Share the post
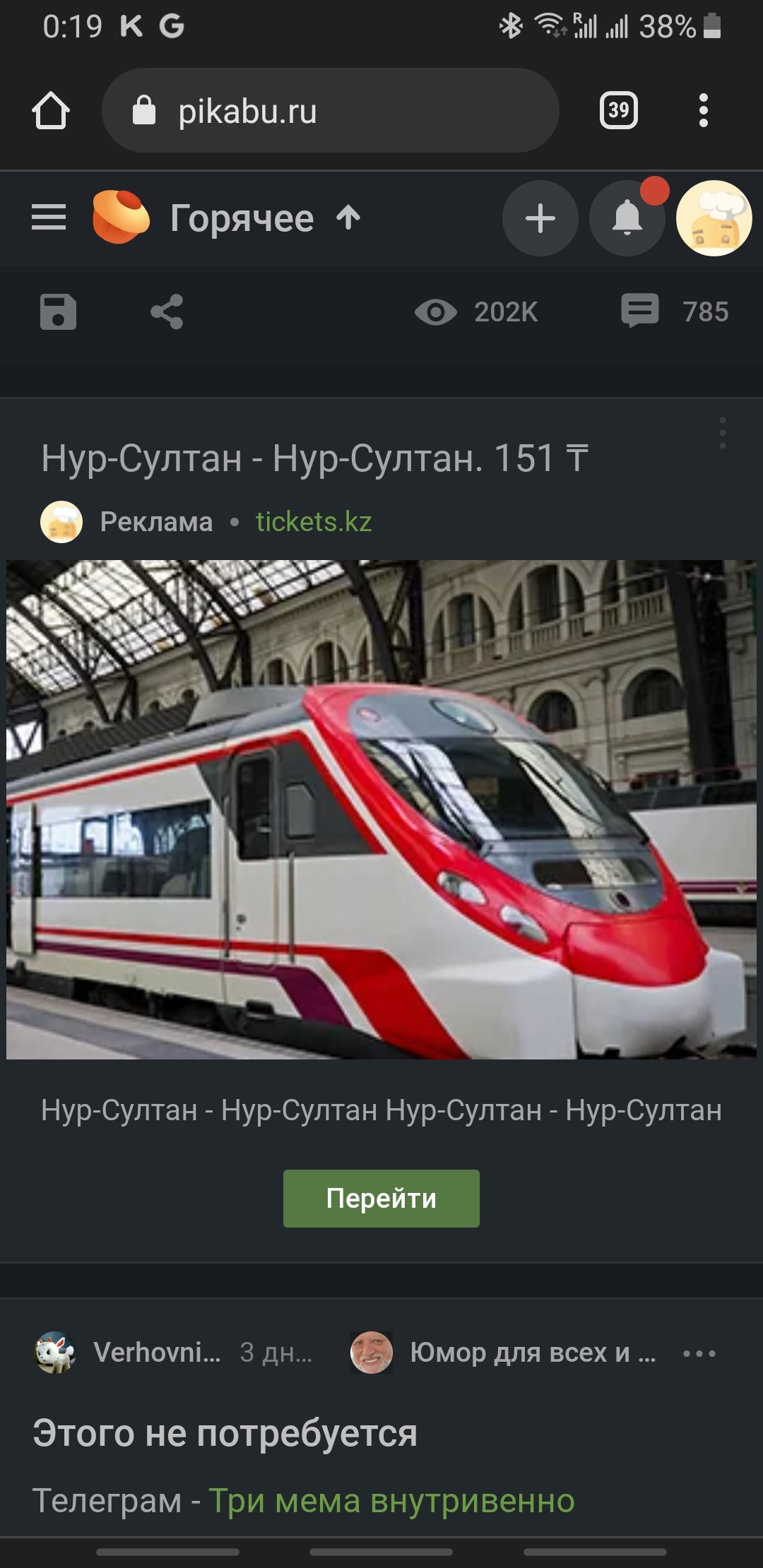 click(x=167, y=311)
